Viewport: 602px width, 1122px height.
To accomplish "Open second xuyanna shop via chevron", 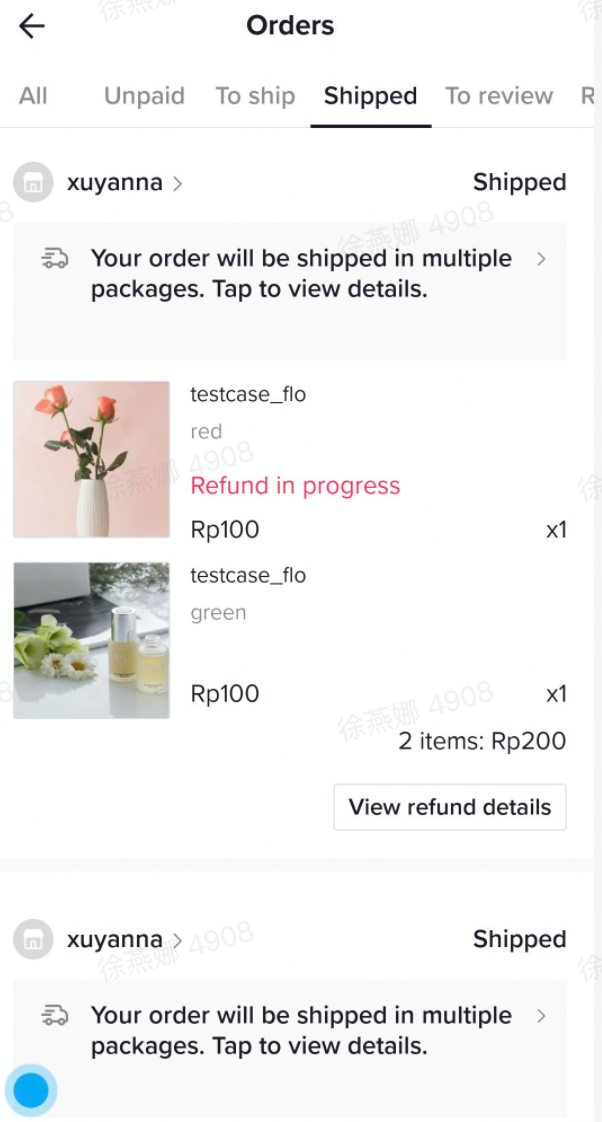I will click(178, 940).
